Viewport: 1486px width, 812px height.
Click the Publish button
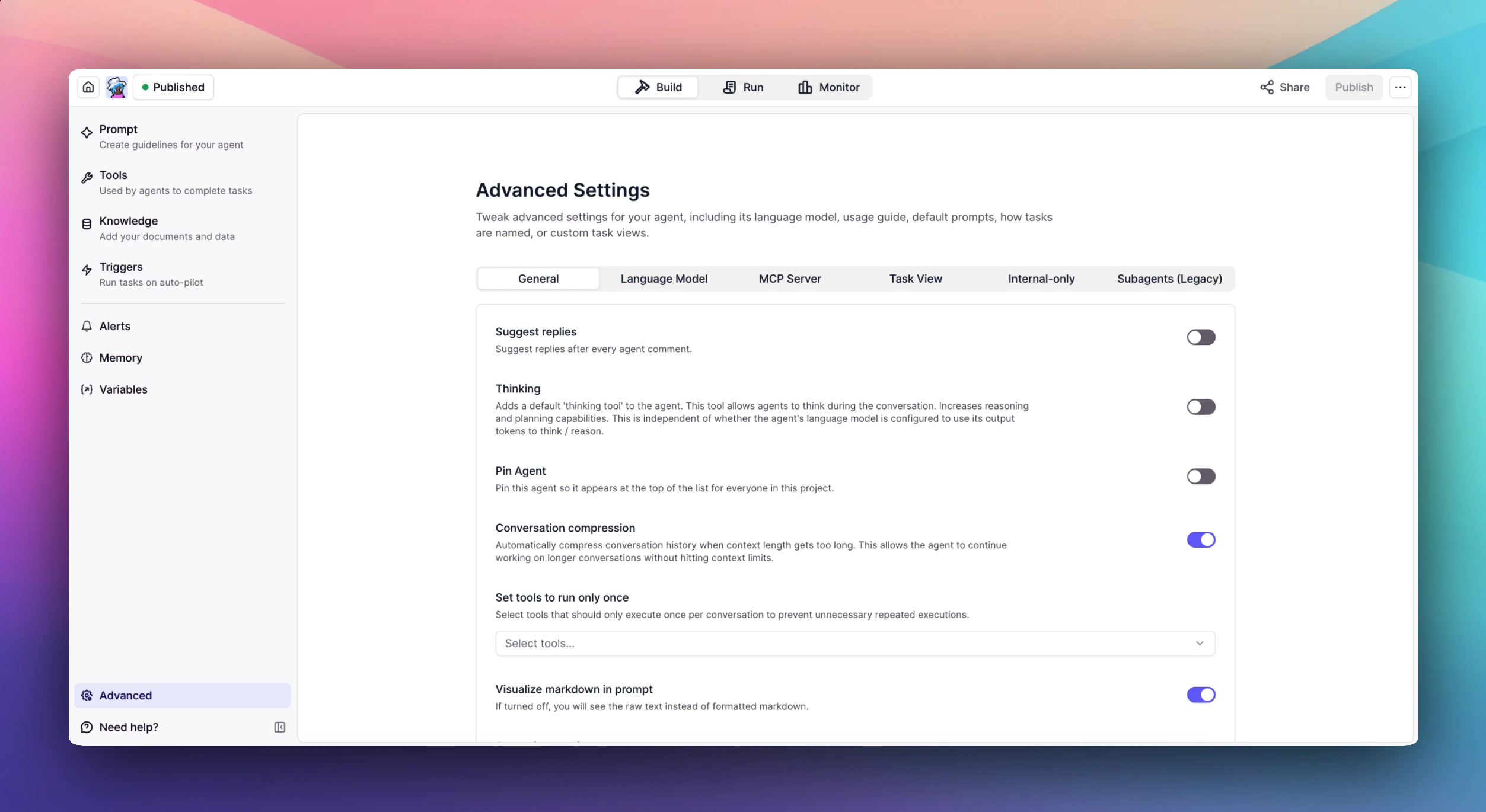click(1353, 87)
